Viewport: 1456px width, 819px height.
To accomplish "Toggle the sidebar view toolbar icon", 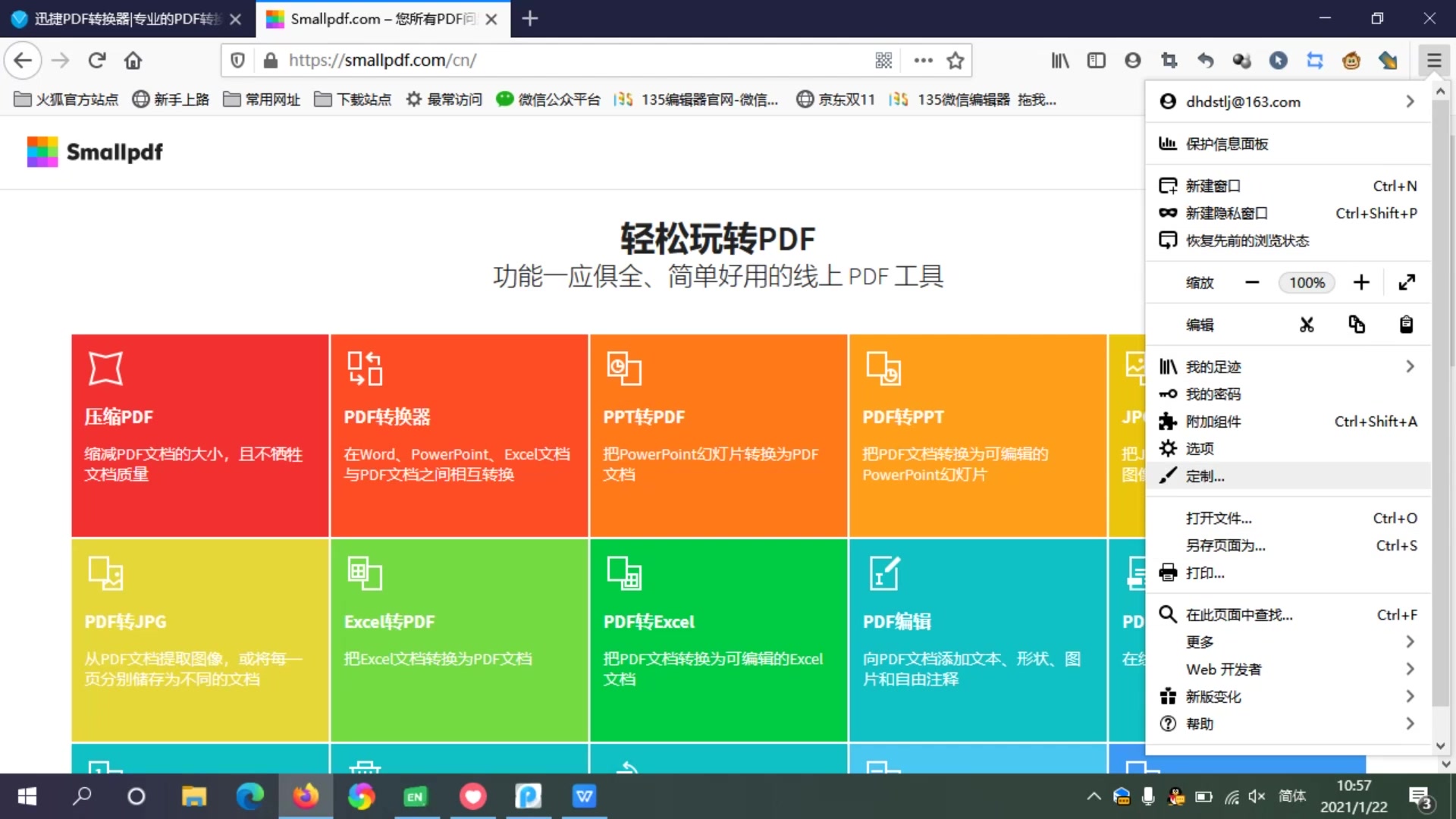I will [x=1096, y=61].
